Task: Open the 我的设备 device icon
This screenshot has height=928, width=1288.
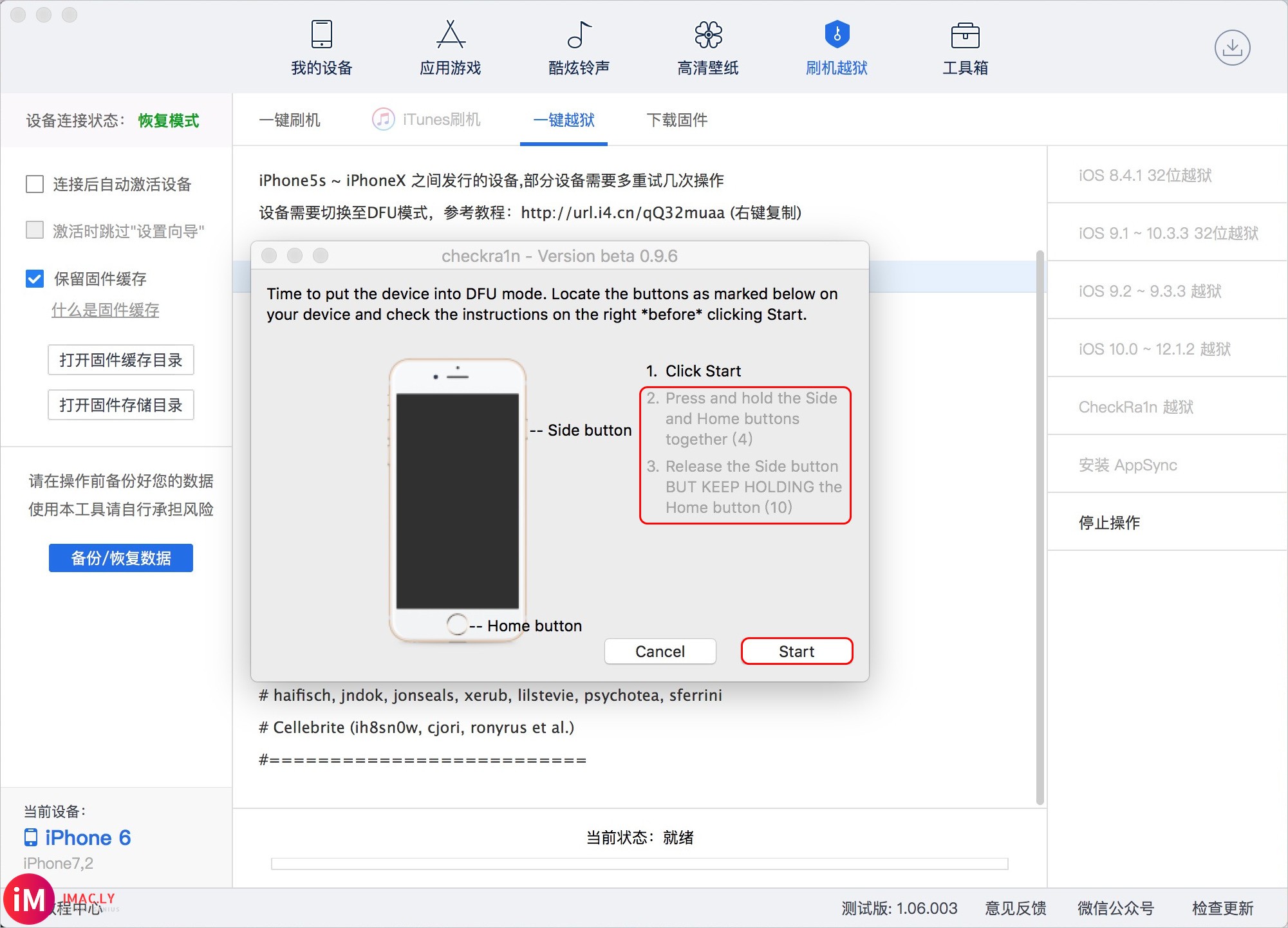Action: pos(321,35)
